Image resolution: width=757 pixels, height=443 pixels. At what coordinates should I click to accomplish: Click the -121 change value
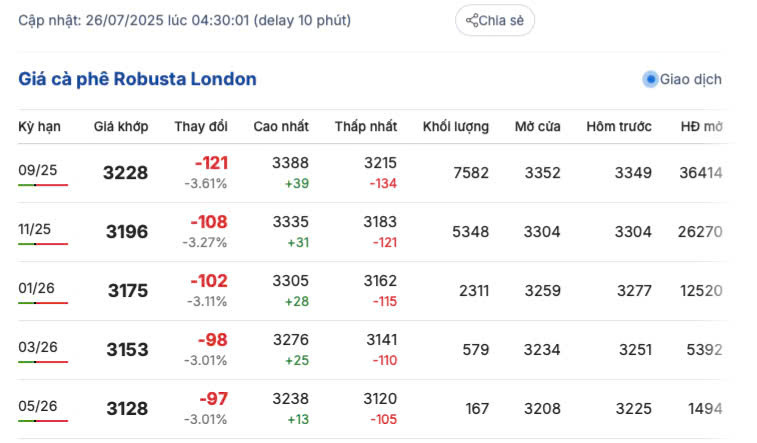point(211,163)
